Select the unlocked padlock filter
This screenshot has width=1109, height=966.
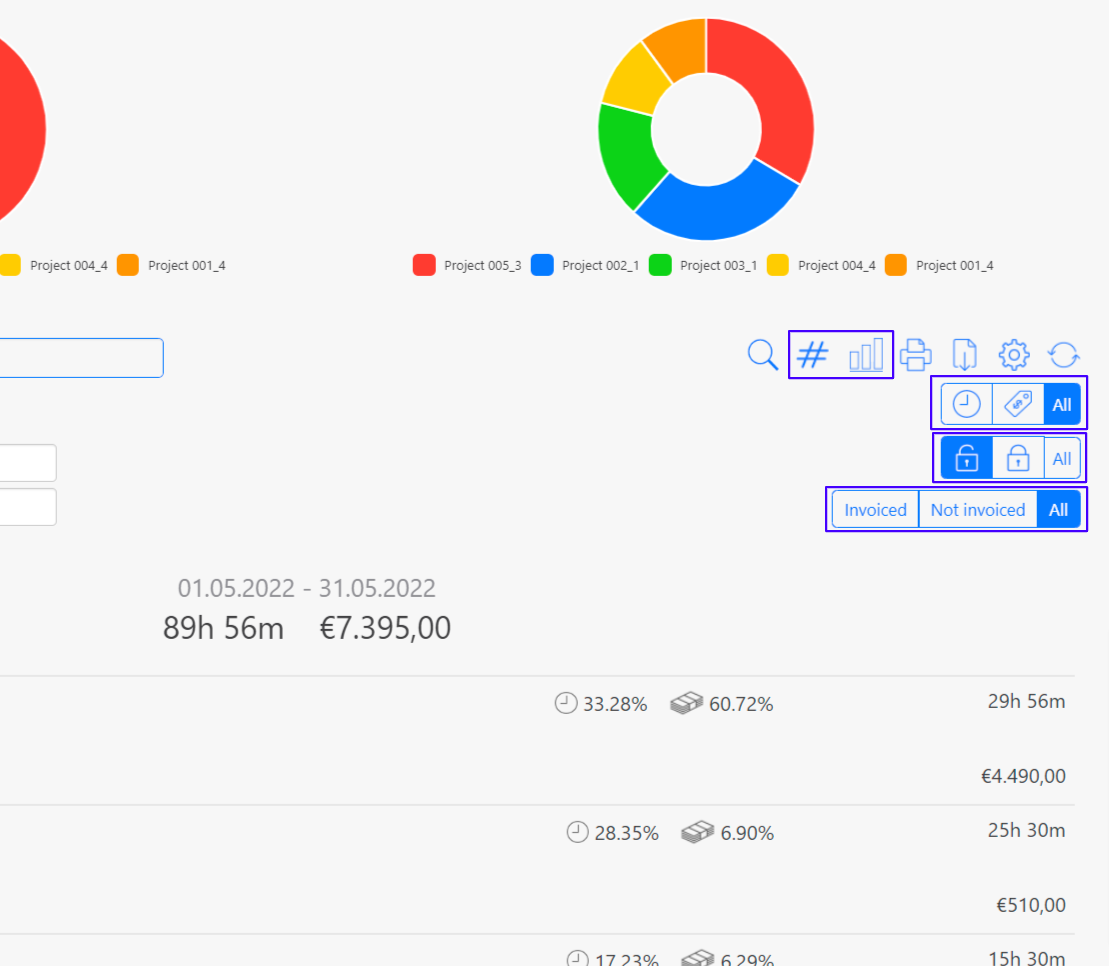965,458
